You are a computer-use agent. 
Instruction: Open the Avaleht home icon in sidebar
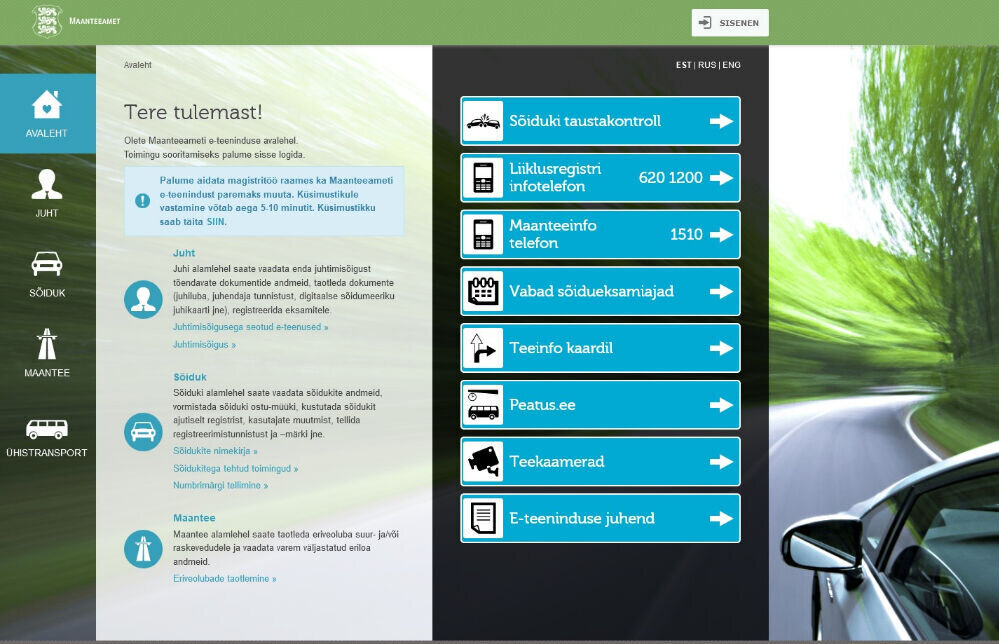point(47,104)
